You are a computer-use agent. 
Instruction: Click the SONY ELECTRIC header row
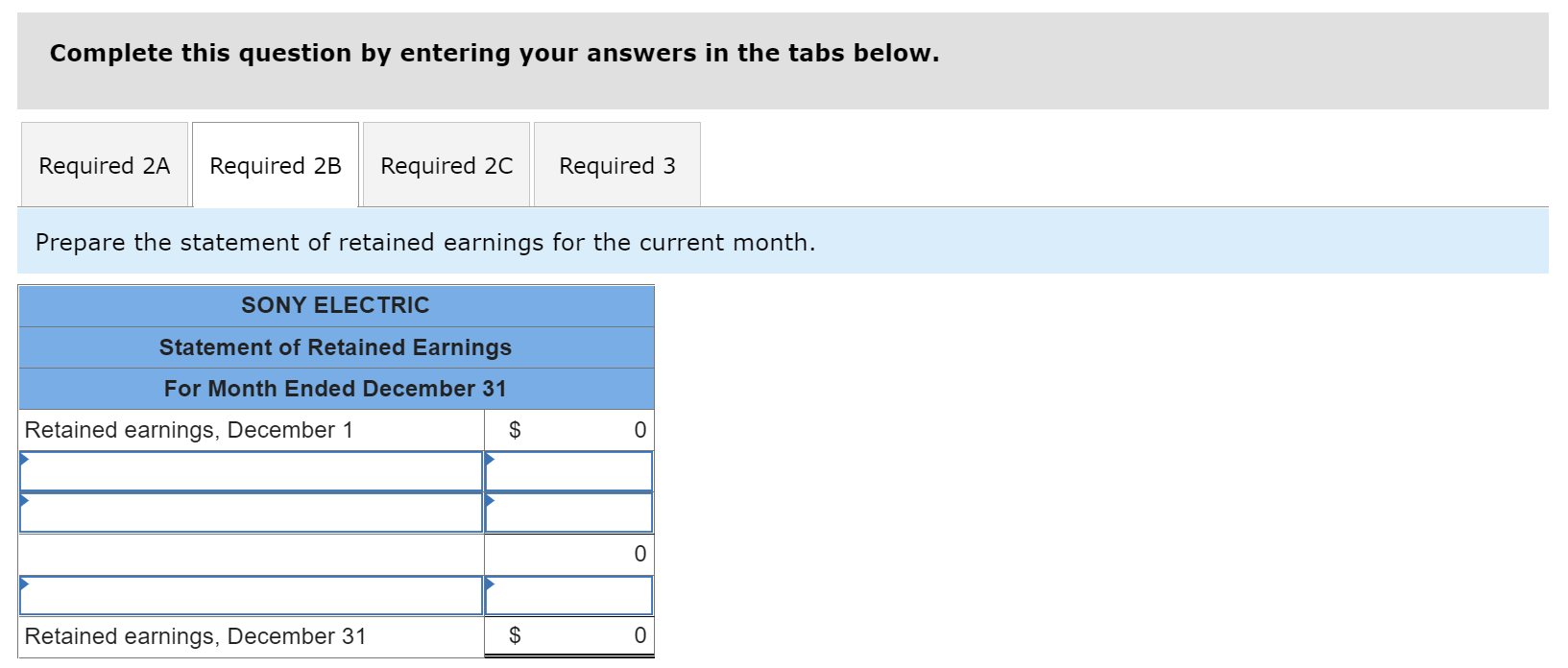click(x=335, y=304)
